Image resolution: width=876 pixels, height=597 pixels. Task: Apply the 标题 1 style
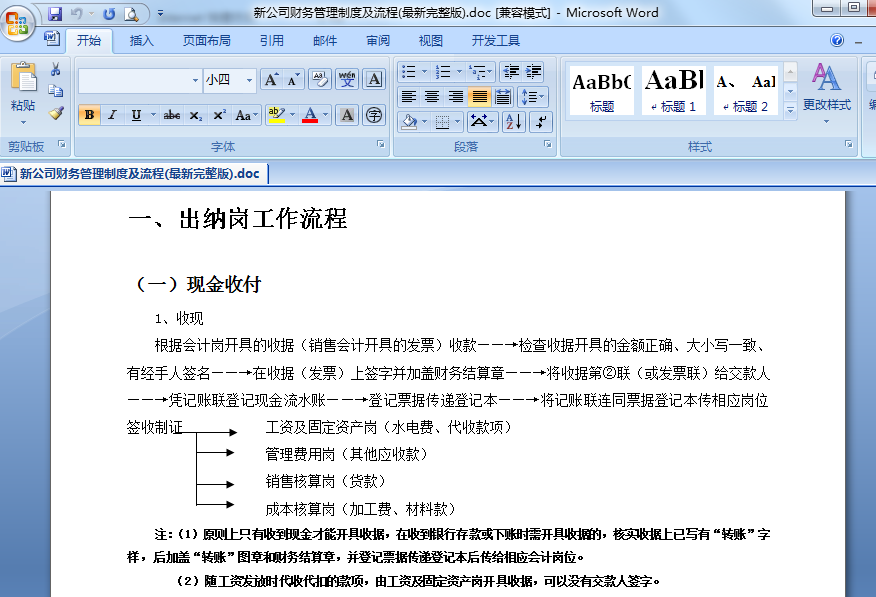point(674,90)
